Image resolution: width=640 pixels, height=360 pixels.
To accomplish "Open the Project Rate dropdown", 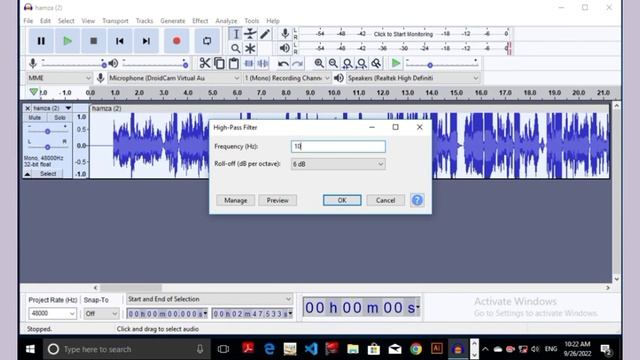I will [52, 313].
